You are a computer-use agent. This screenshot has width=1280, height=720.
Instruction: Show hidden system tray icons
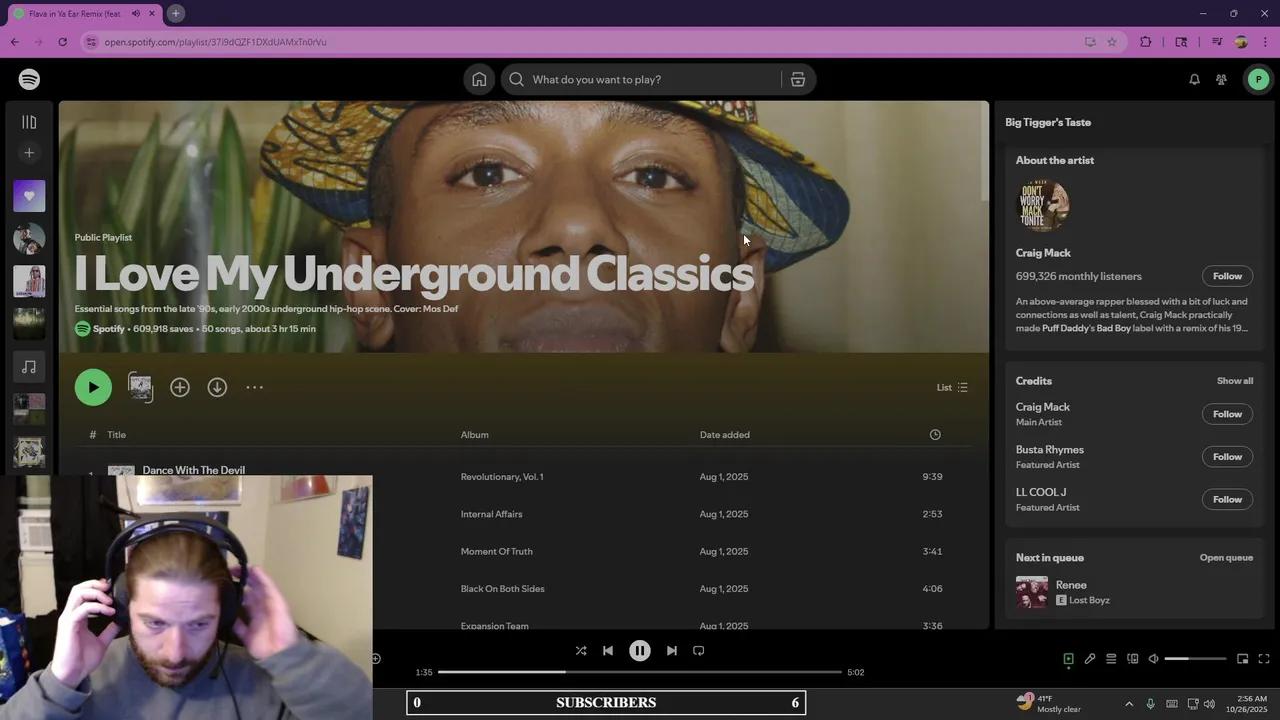[x=1129, y=704]
